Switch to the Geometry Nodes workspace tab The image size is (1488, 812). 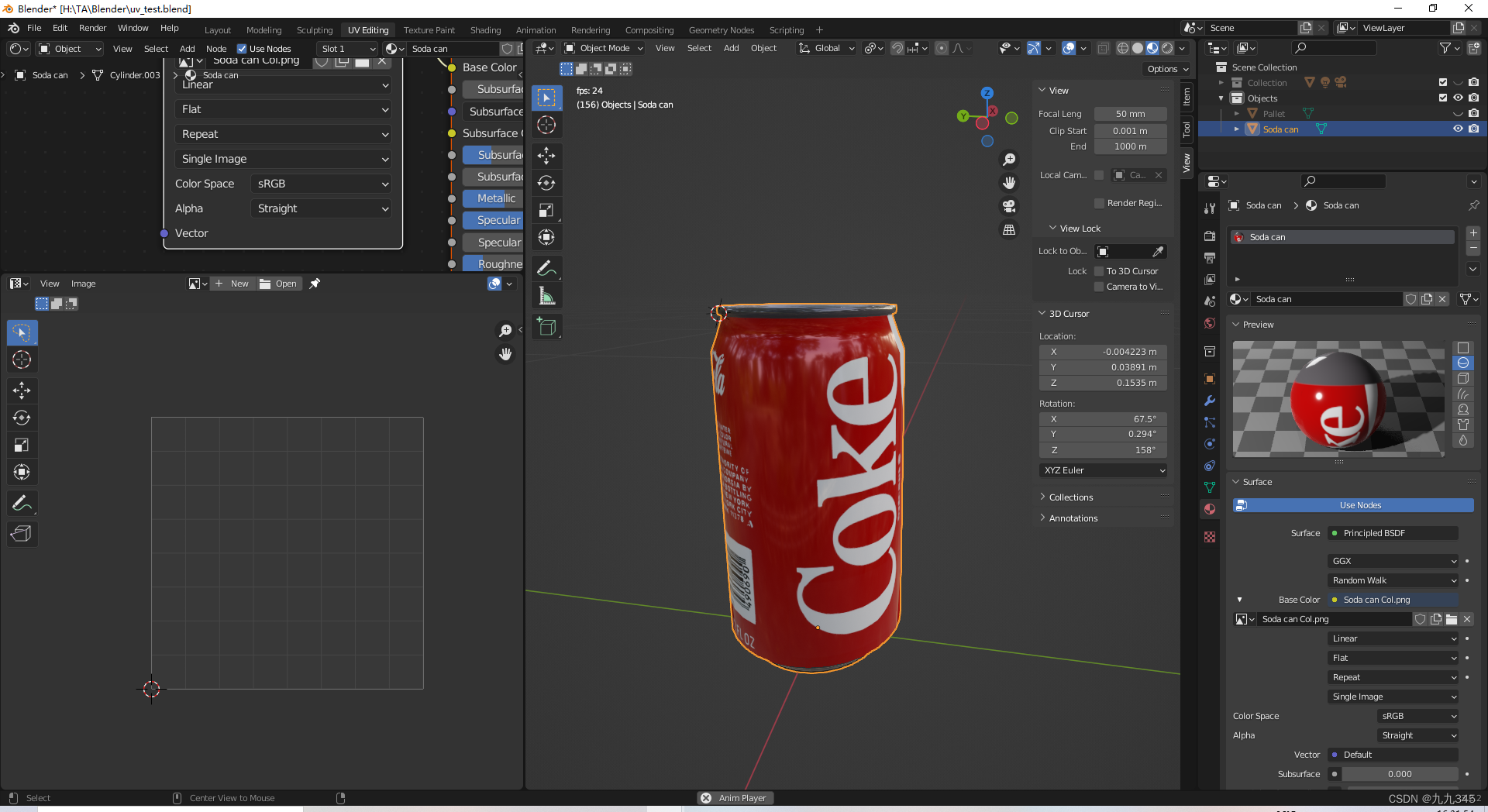(x=722, y=30)
